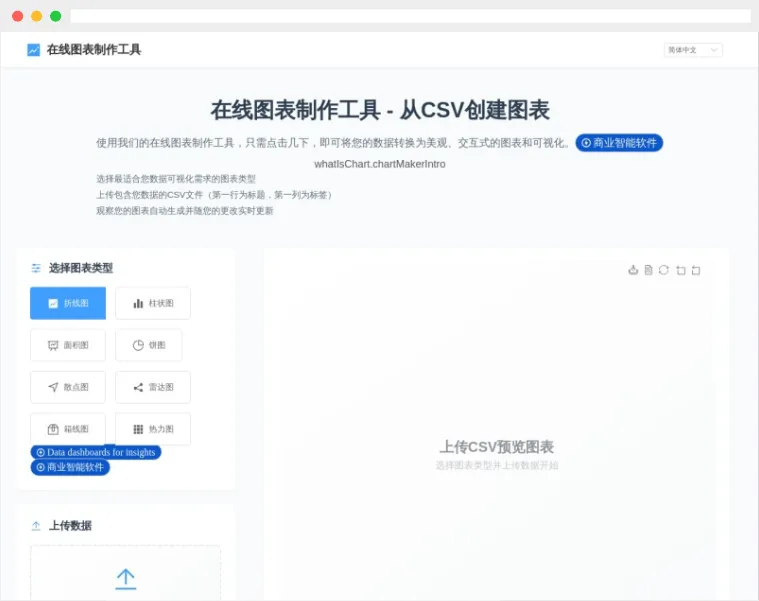Click the line starting 选择最适合您数据

[x=176, y=179]
